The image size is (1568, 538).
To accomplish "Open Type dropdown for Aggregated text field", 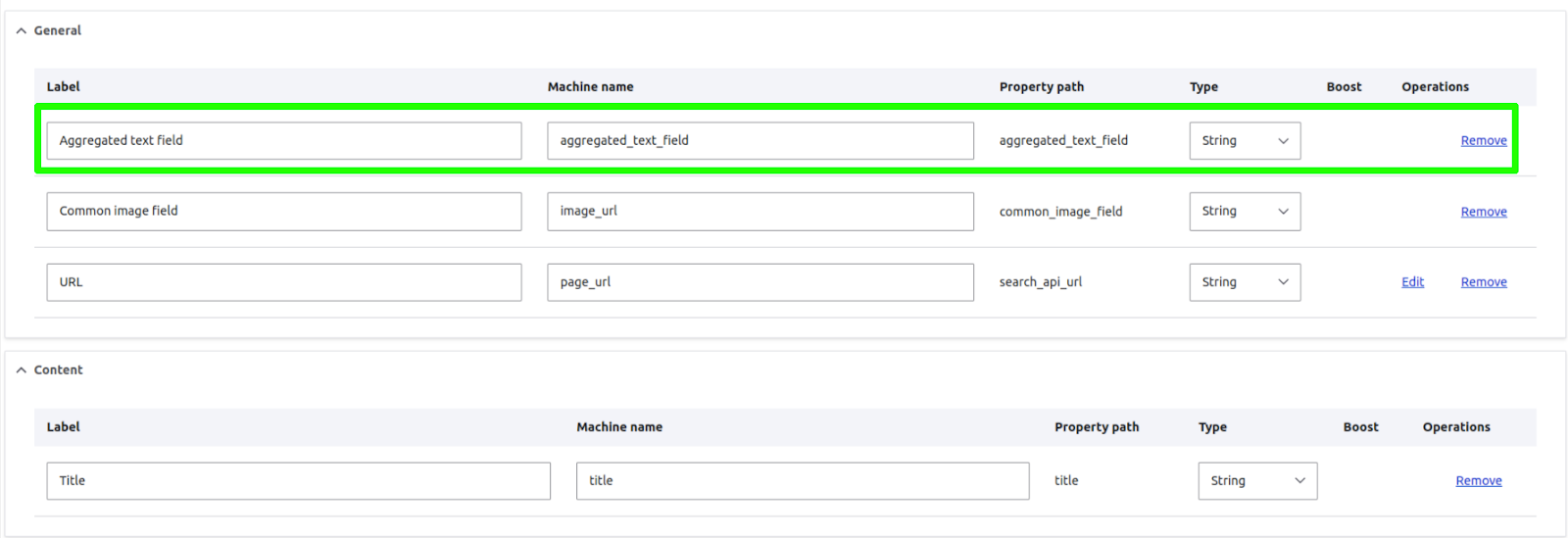I will (x=1245, y=141).
